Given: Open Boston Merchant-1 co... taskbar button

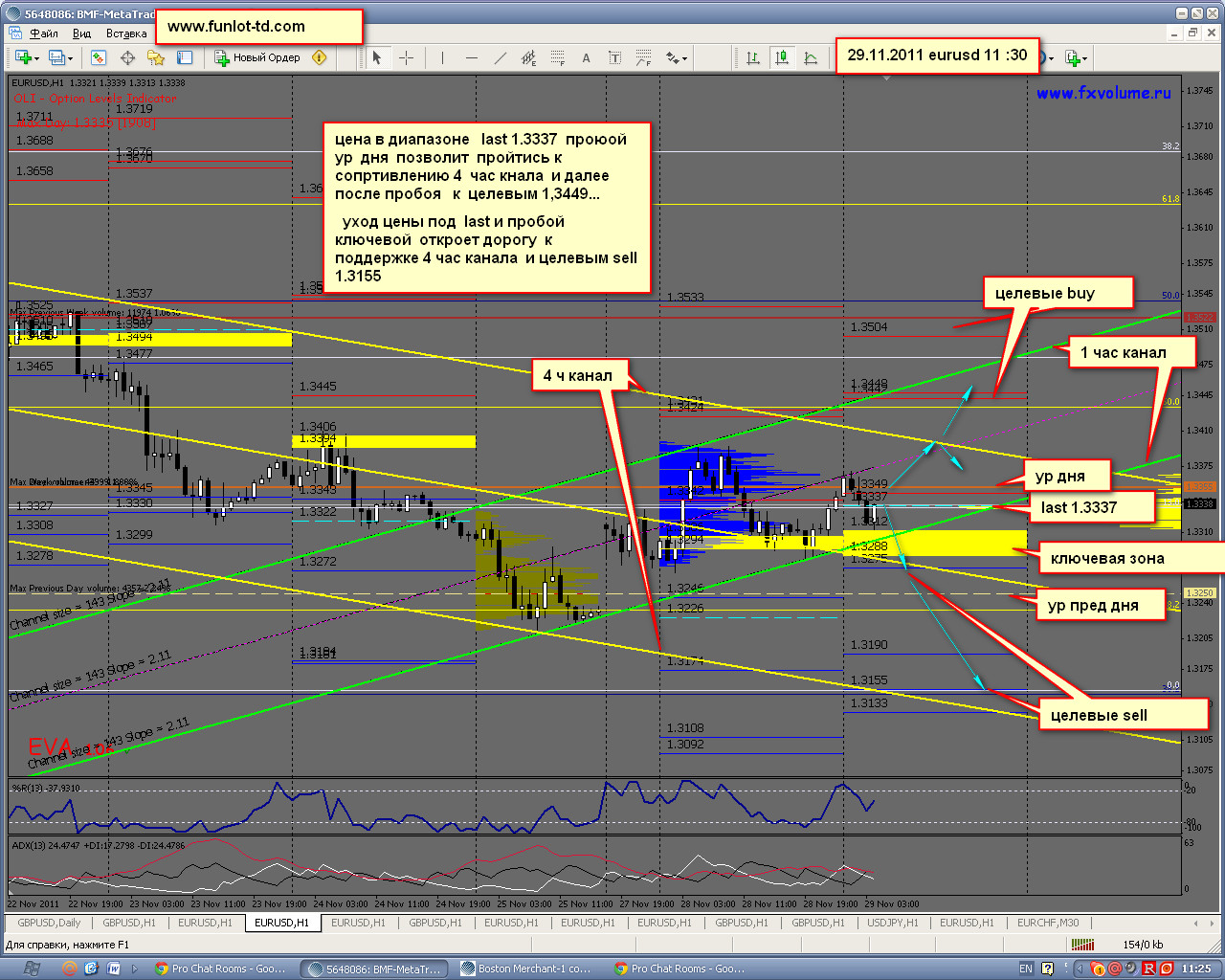Looking at the screenshot, I should [525, 969].
